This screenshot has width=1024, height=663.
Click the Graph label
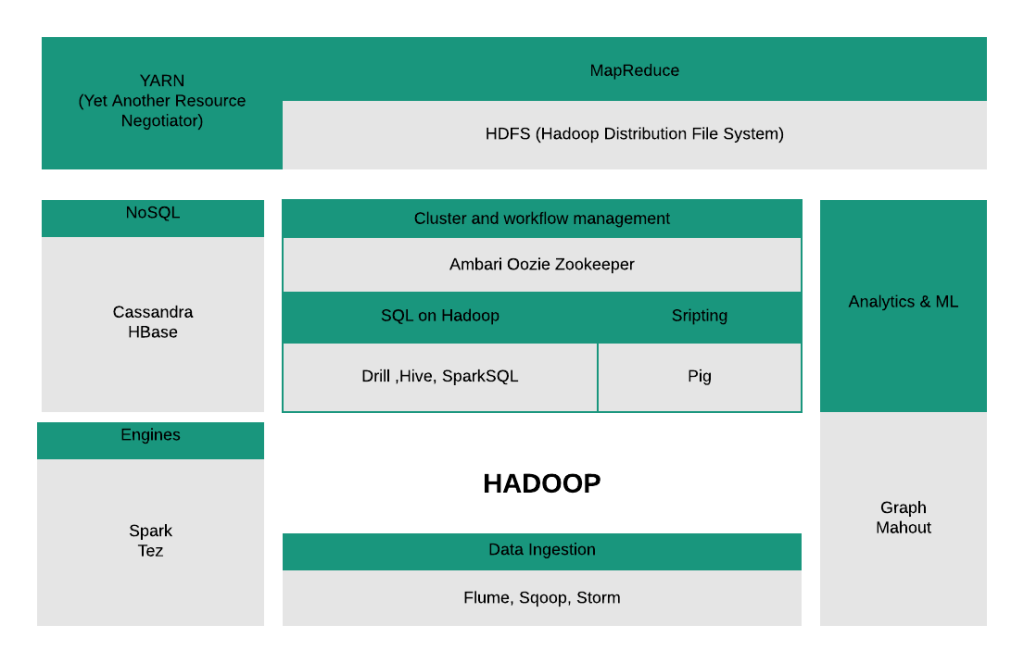[x=903, y=508]
